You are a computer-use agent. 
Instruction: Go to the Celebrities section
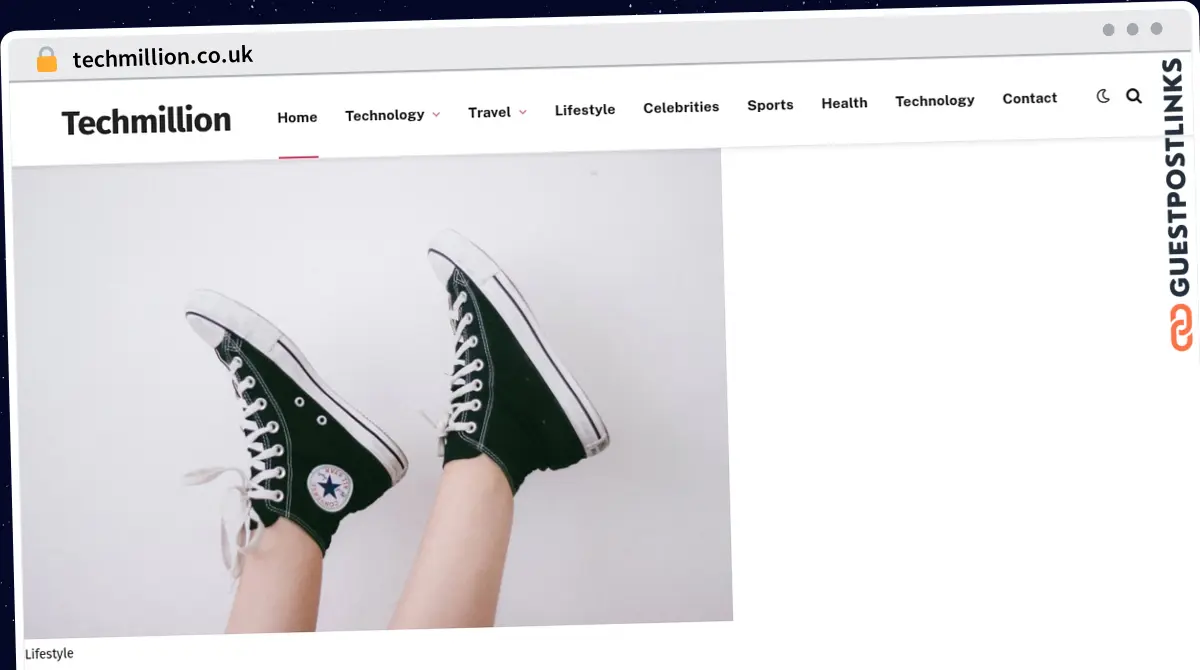[x=681, y=107]
